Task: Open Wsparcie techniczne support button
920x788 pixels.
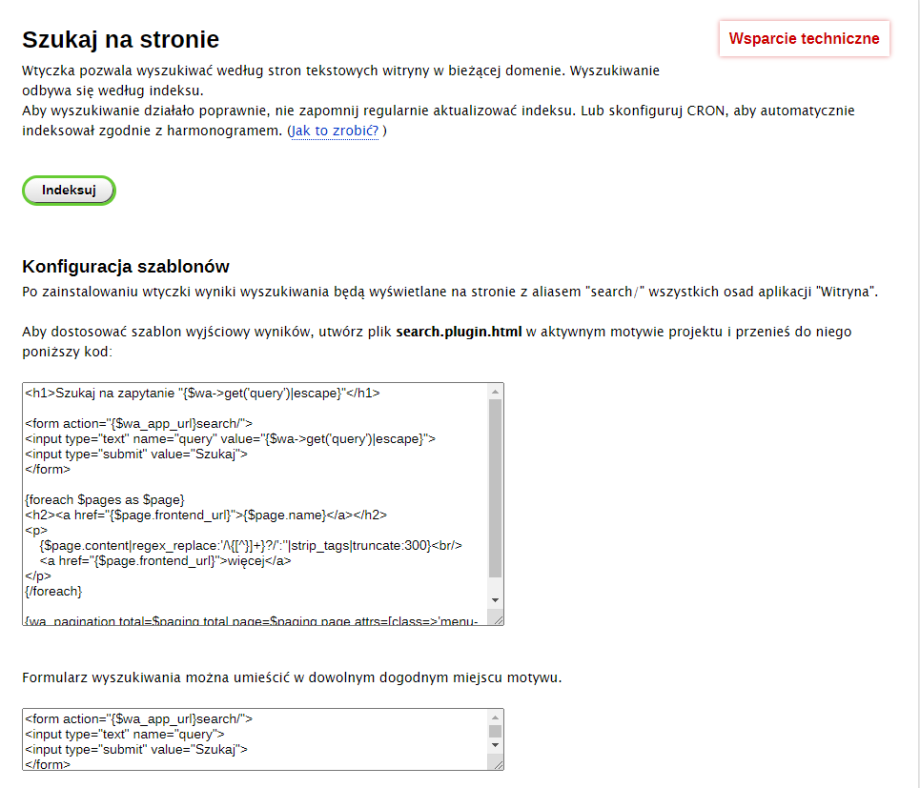Action: coord(803,39)
